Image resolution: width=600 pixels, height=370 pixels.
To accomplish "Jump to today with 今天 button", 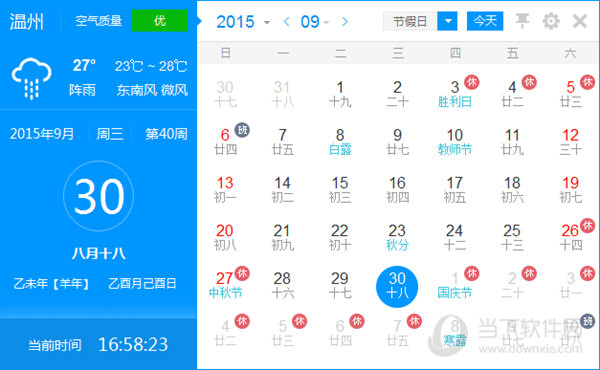I will pos(485,21).
